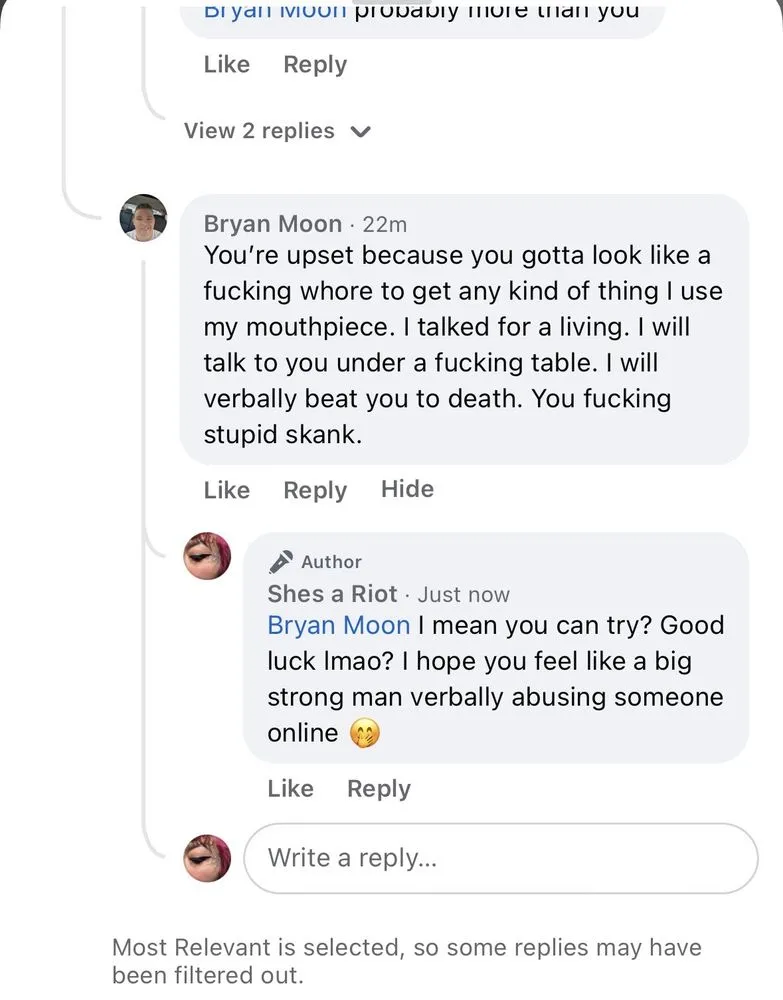
Task: Click the 22m timestamp on the comment
Action: click(385, 225)
